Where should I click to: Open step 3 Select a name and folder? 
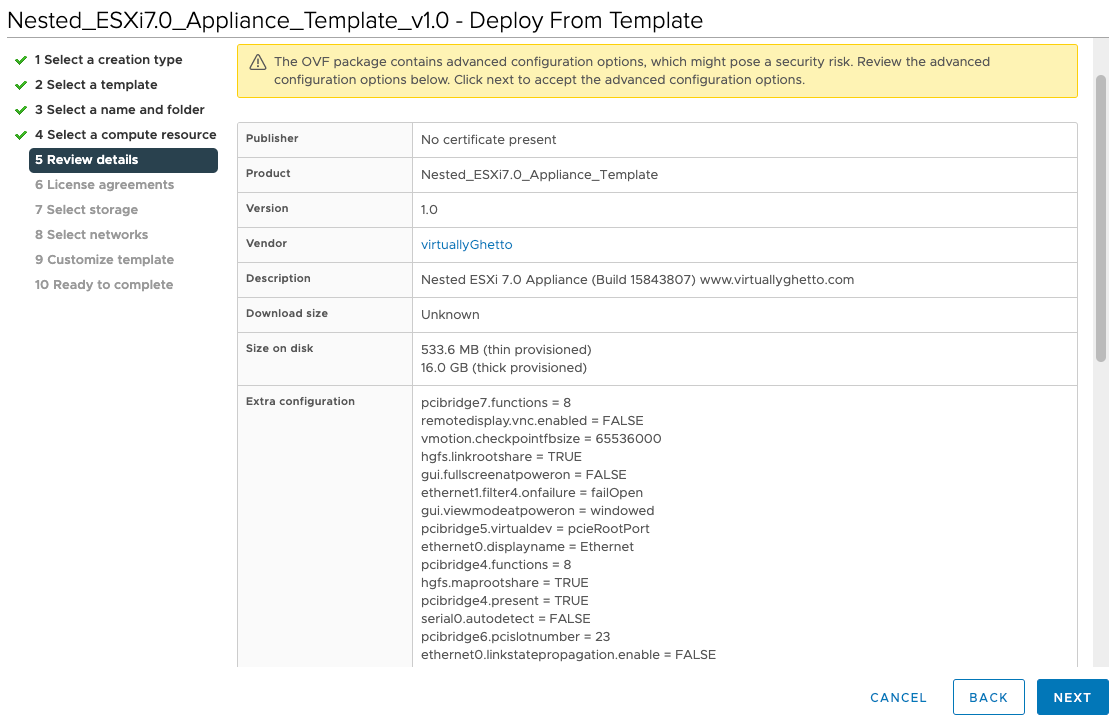click(x=119, y=110)
